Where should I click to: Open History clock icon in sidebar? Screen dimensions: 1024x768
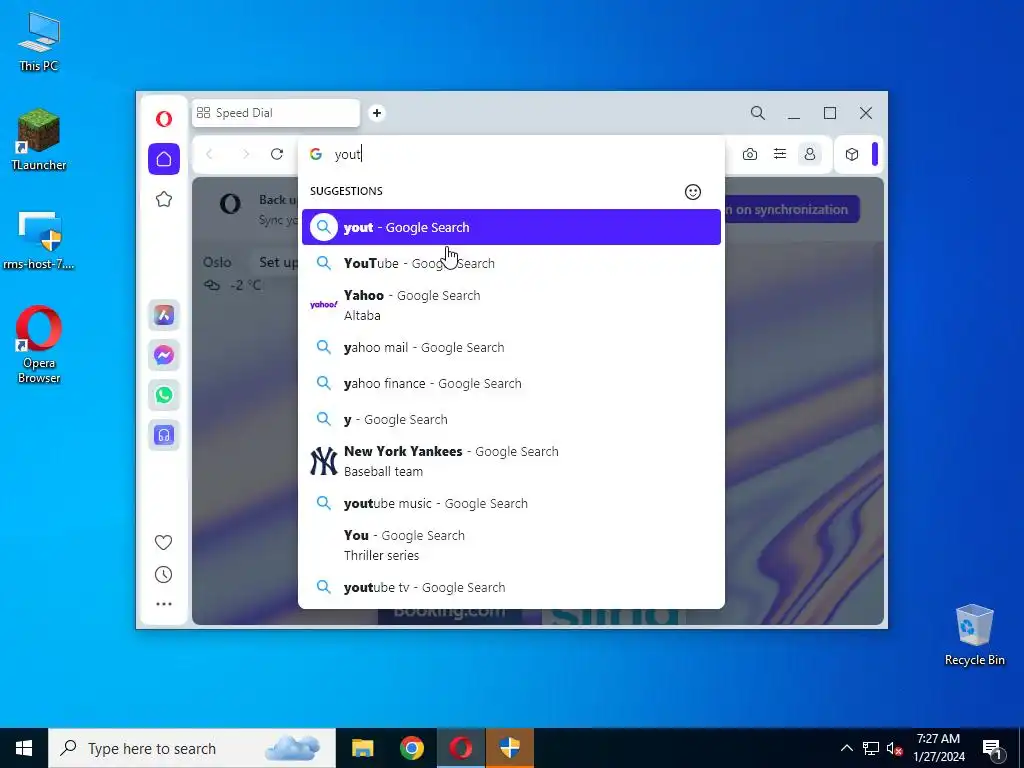point(163,575)
